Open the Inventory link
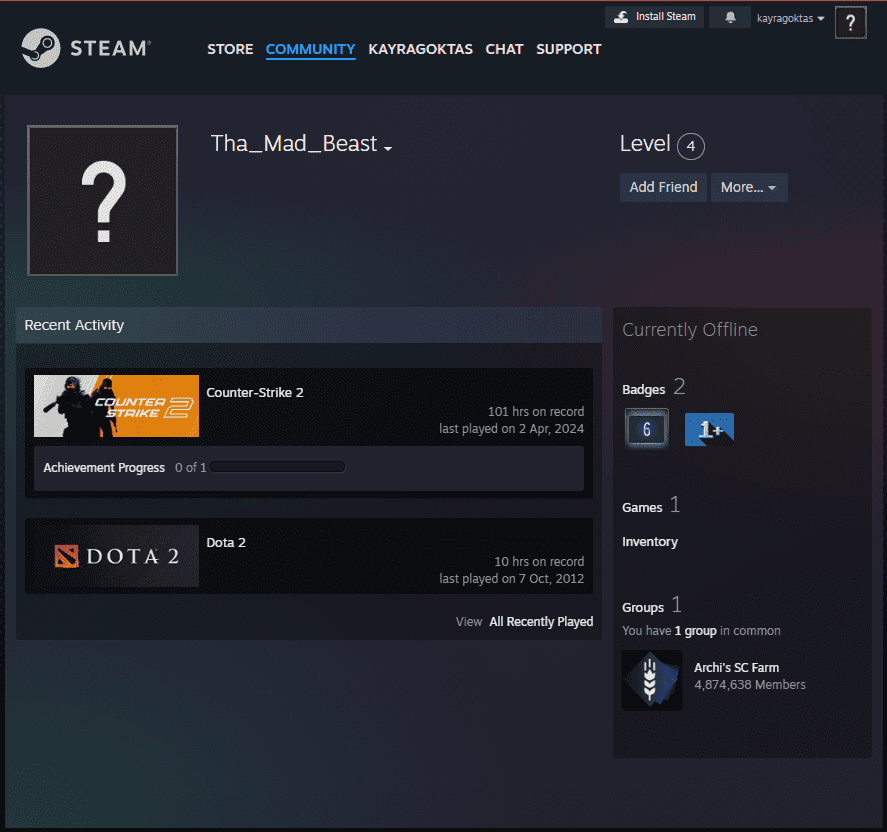887x832 pixels. pos(650,542)
